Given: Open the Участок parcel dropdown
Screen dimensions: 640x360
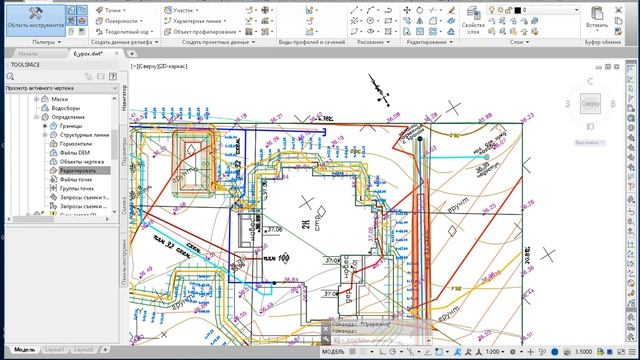Looking at the screenshot, I should 181,10.
